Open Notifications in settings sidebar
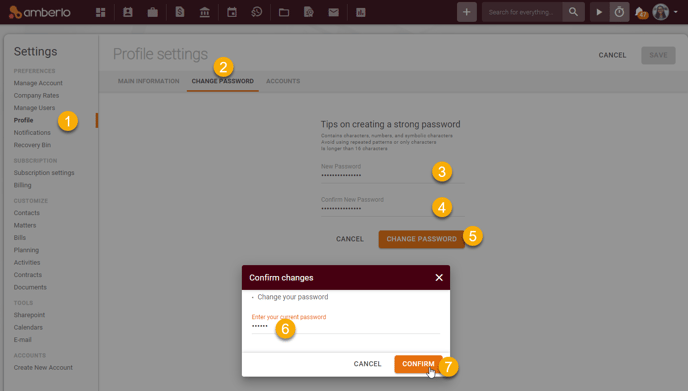This screenshot has height=391, width=688. point(32,133)
